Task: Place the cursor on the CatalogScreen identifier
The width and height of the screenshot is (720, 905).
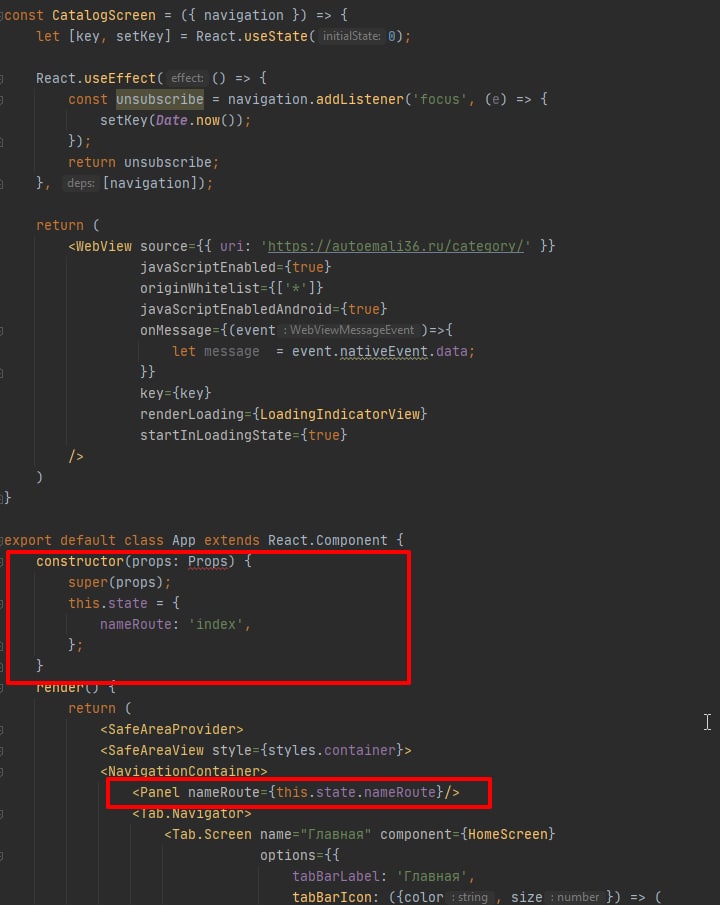Action: [x=104, y=15]
